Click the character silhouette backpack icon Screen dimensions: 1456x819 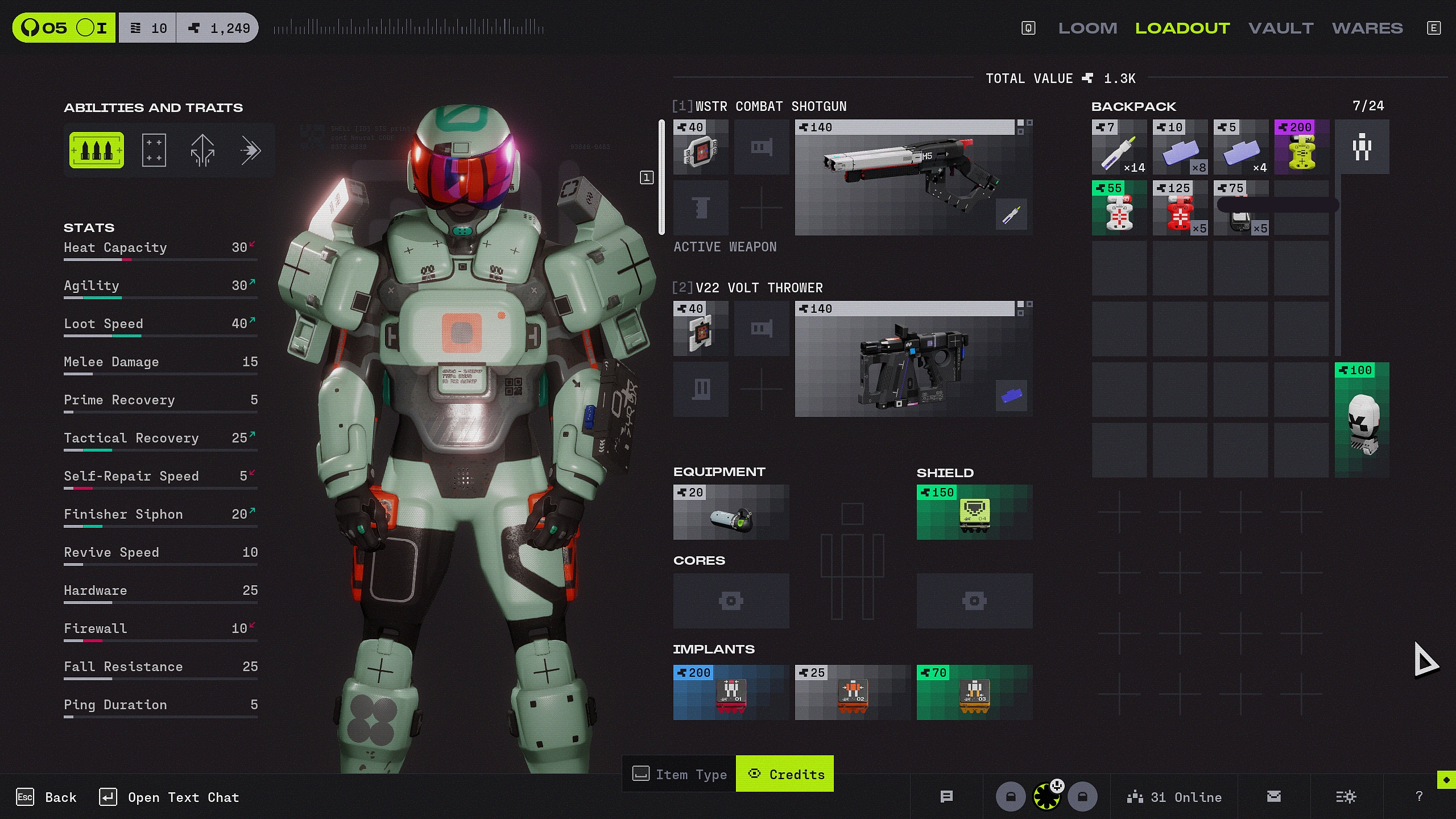tap(1362, 147)
